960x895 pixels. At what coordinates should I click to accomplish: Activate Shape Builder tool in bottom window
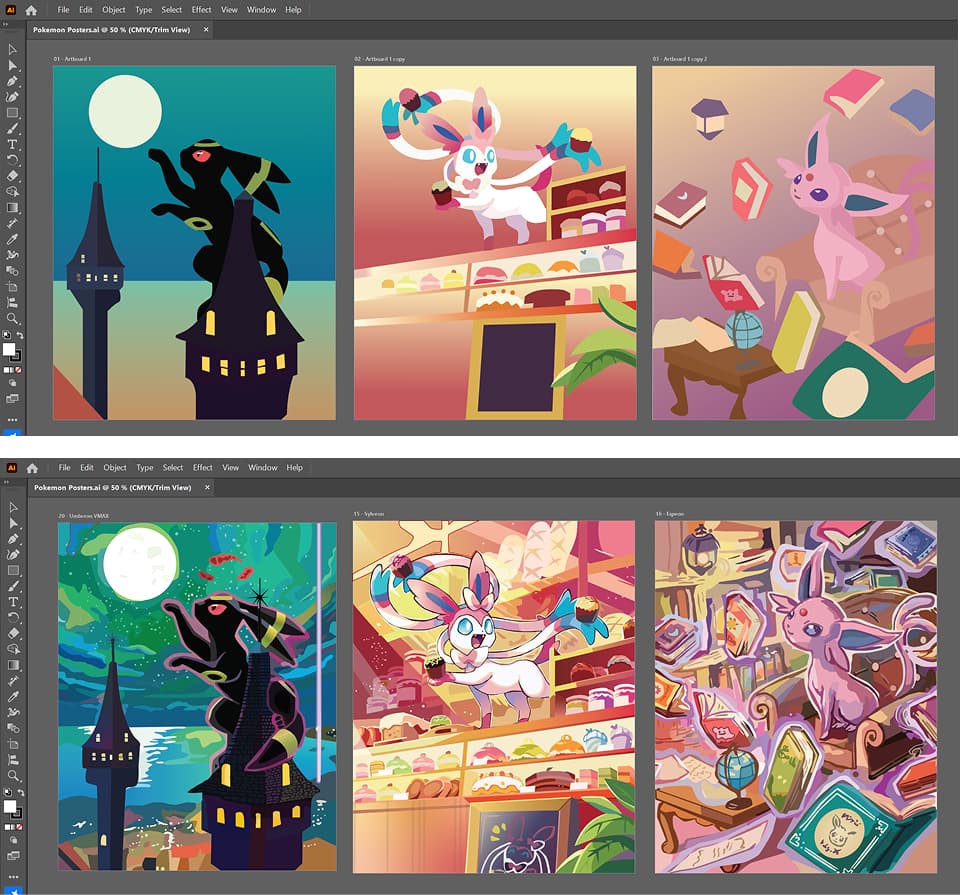click(x=13, y=650)
